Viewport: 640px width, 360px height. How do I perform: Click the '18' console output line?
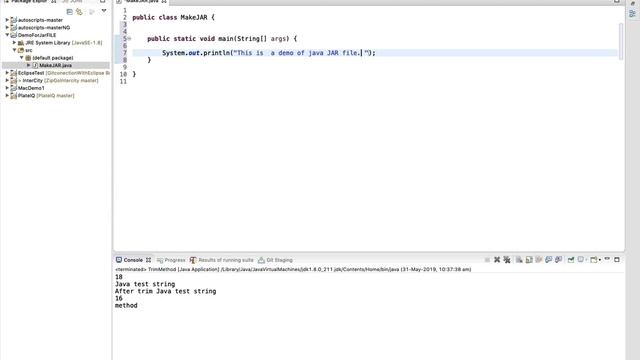coord(119,277)
